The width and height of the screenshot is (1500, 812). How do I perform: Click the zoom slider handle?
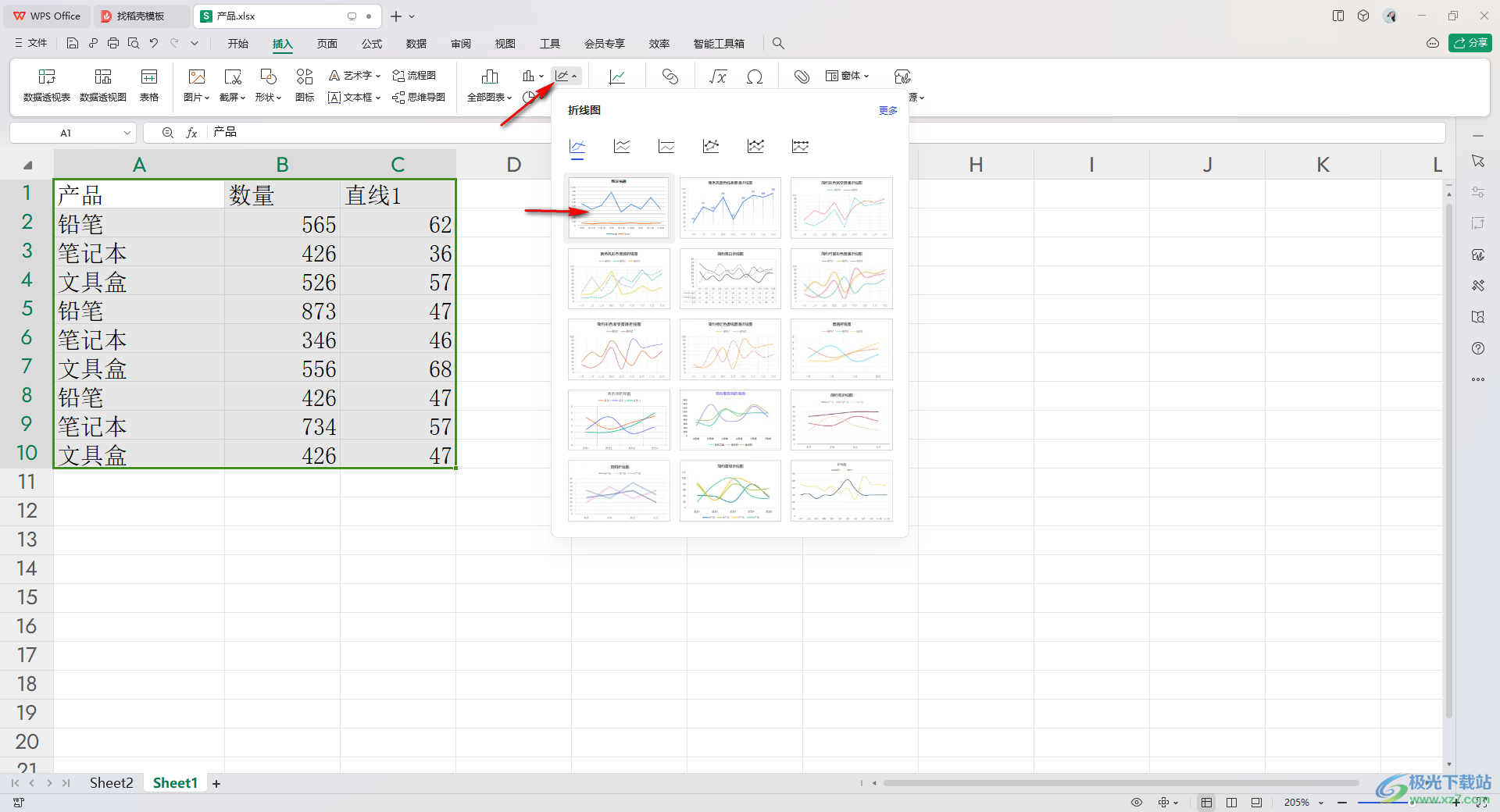pyautogui.click(x=1412, y=803)
